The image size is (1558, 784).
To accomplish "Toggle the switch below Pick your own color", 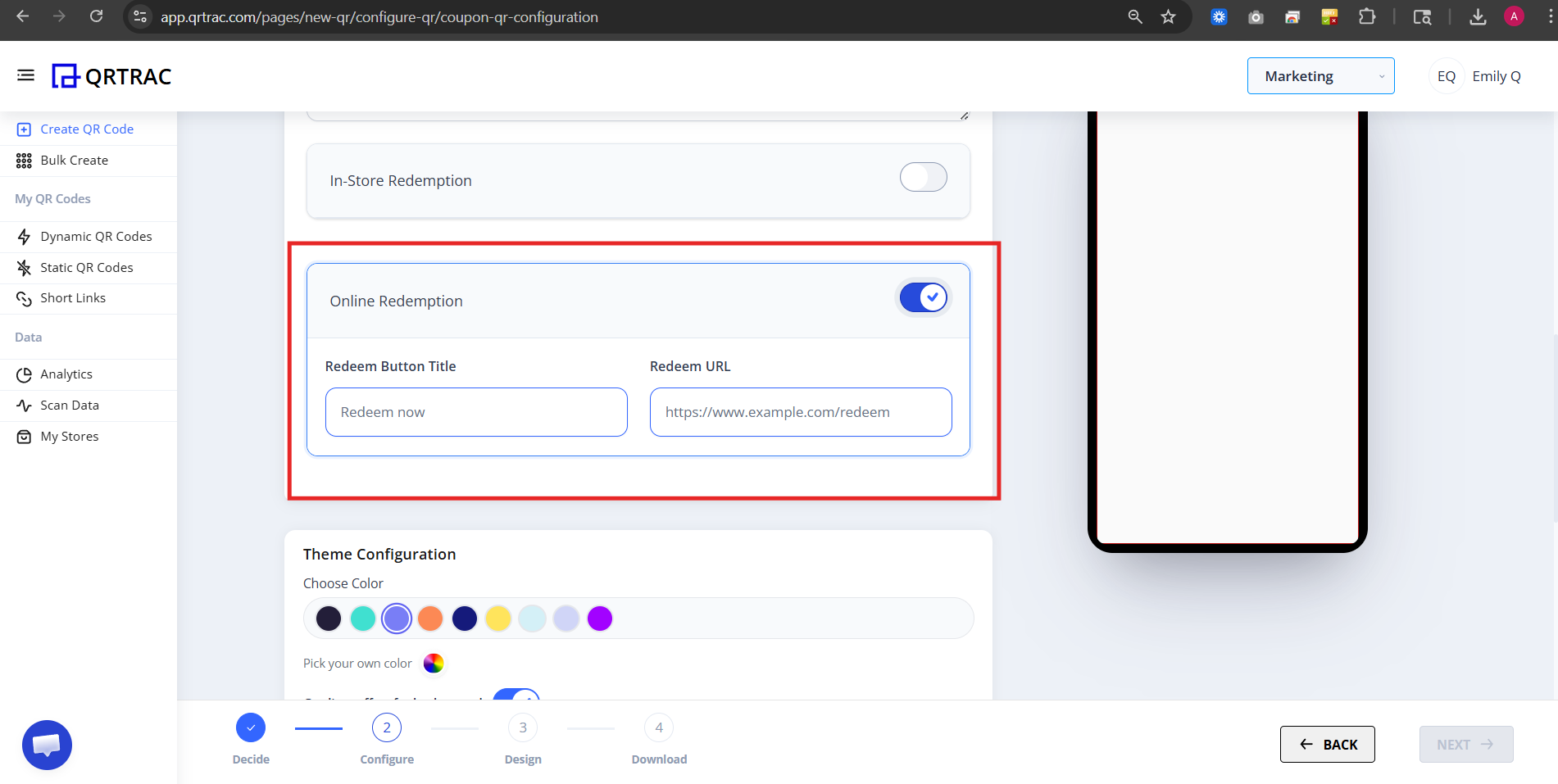I will point(516,697).
